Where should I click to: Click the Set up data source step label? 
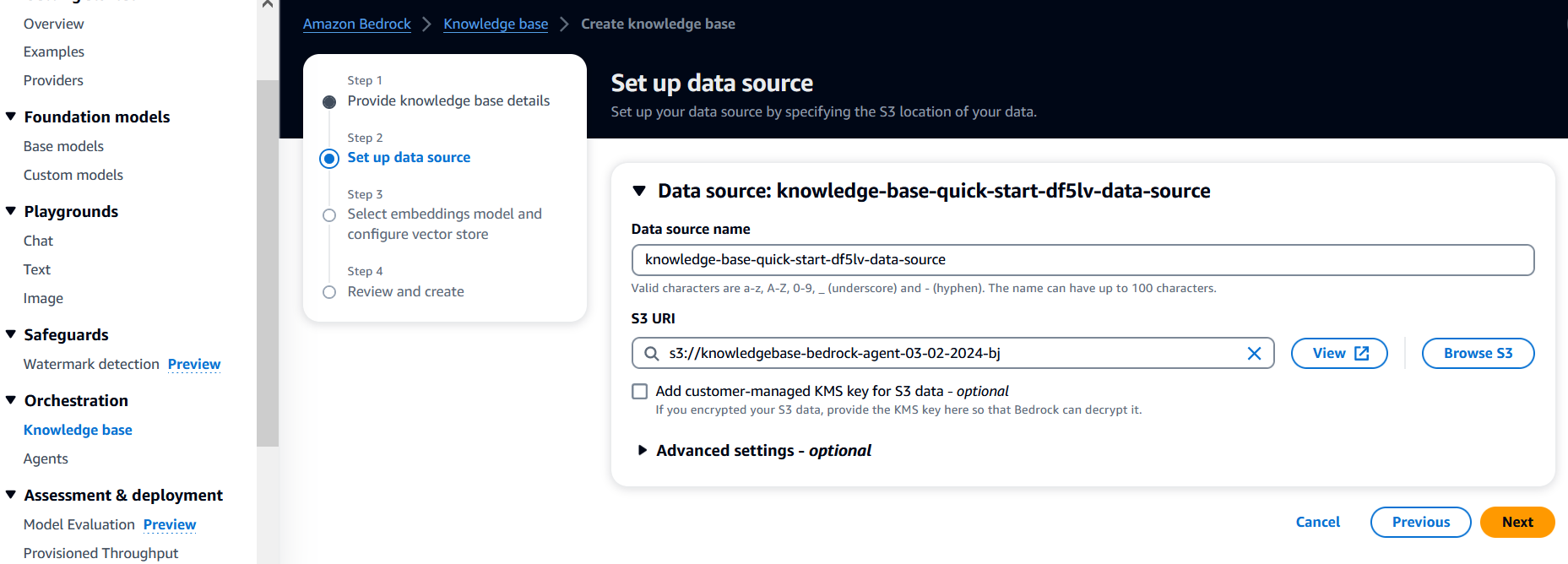[409, 158]
